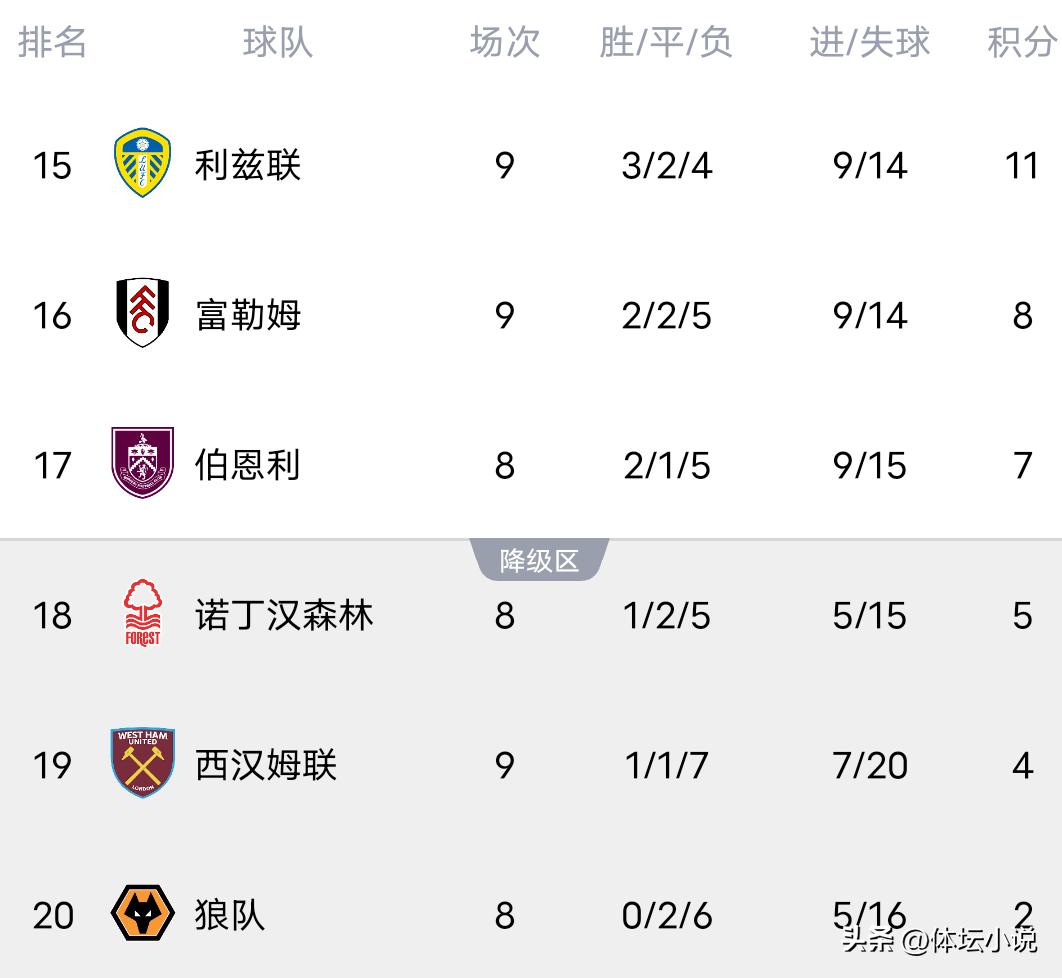Image resolution: width=1062 pixels, height=978 pixels.
Task: Click the 球队 column header
Action: [278, 42]
